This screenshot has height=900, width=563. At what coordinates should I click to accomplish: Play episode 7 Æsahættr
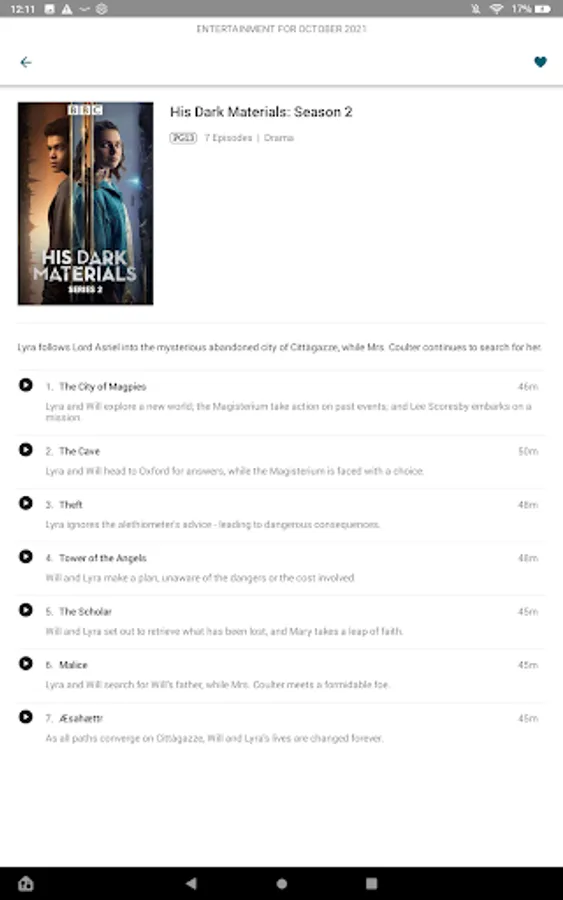(x=26, y=716)
